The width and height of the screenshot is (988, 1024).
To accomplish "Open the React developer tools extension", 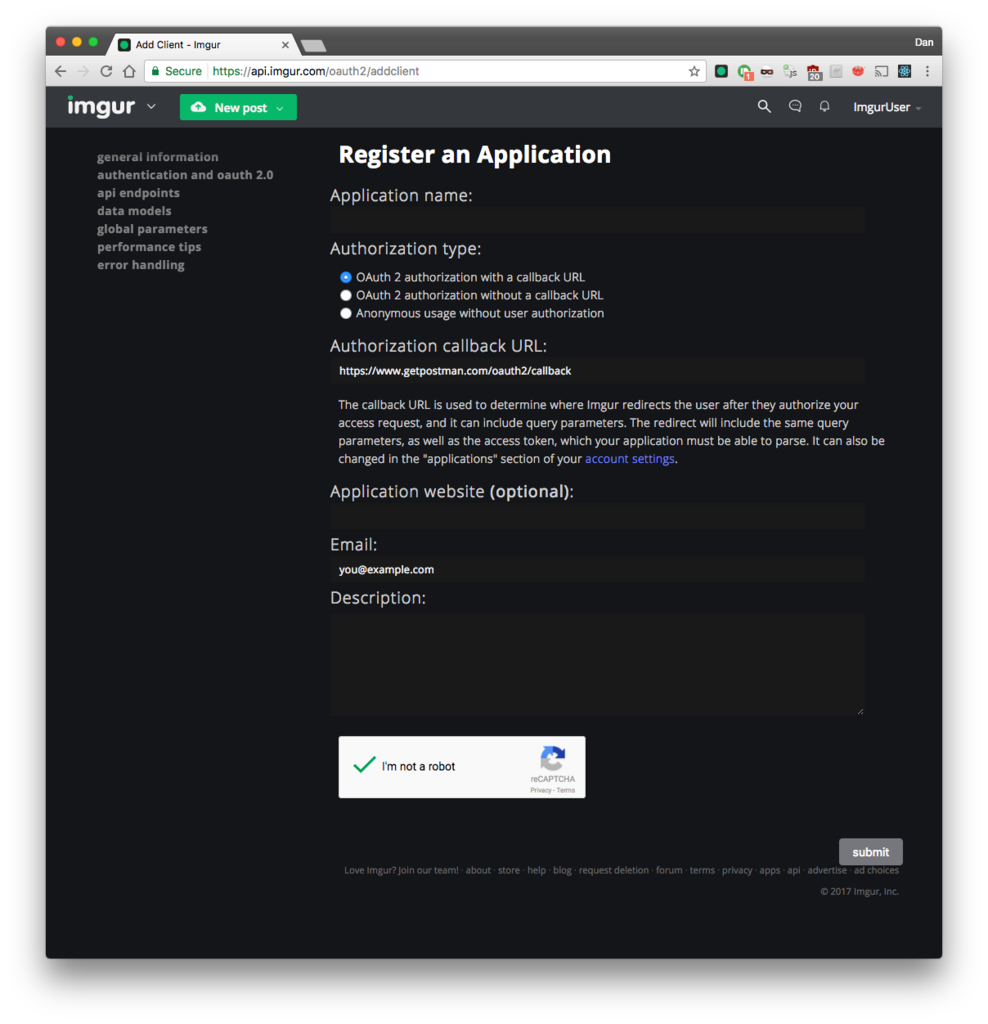I will [x=904, y=71].
